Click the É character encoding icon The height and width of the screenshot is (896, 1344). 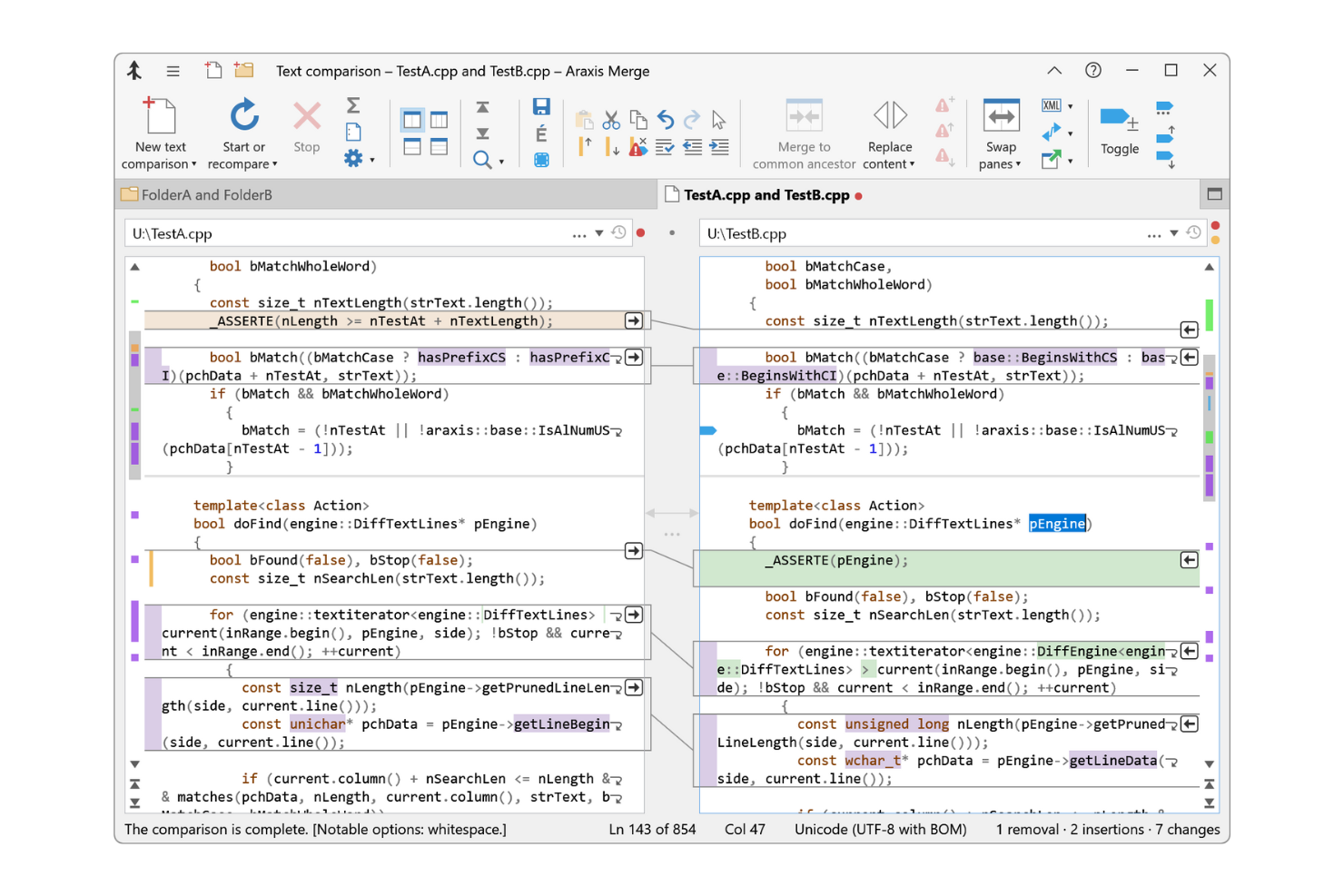tap(541, 133)
